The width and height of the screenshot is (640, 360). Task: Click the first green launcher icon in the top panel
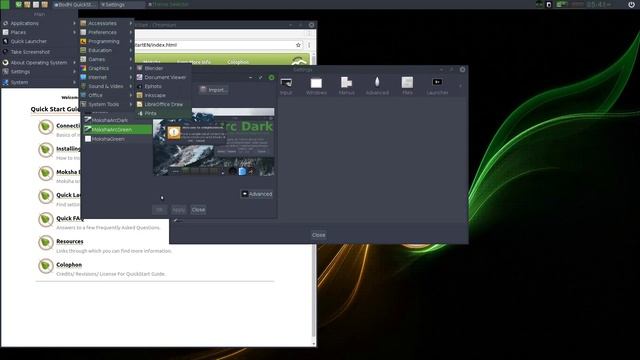pyautogui.click(x=18, y=4)
